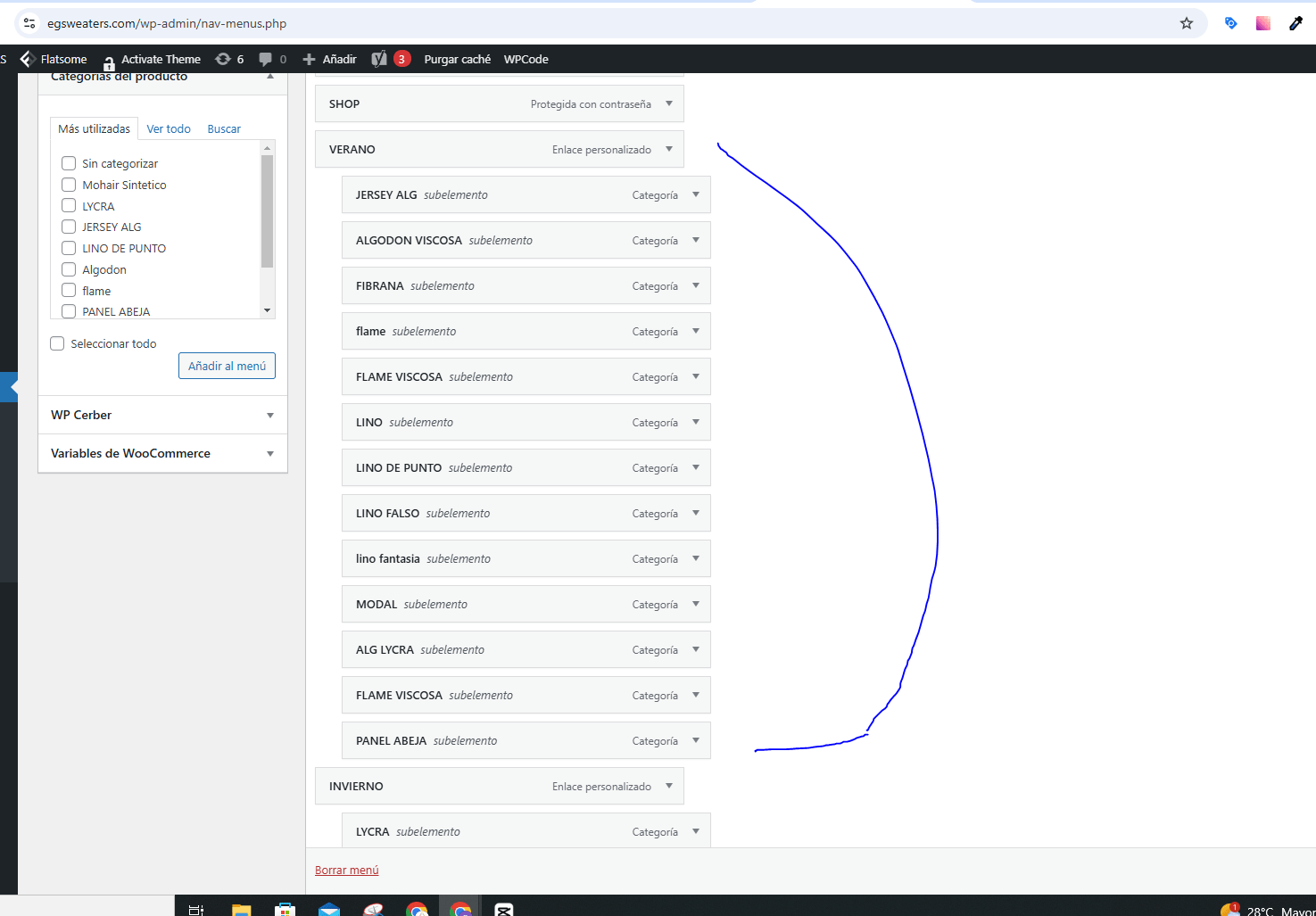Open Task View in the taskbar
Screen dimensions: 1316x916
click(196, 909)
